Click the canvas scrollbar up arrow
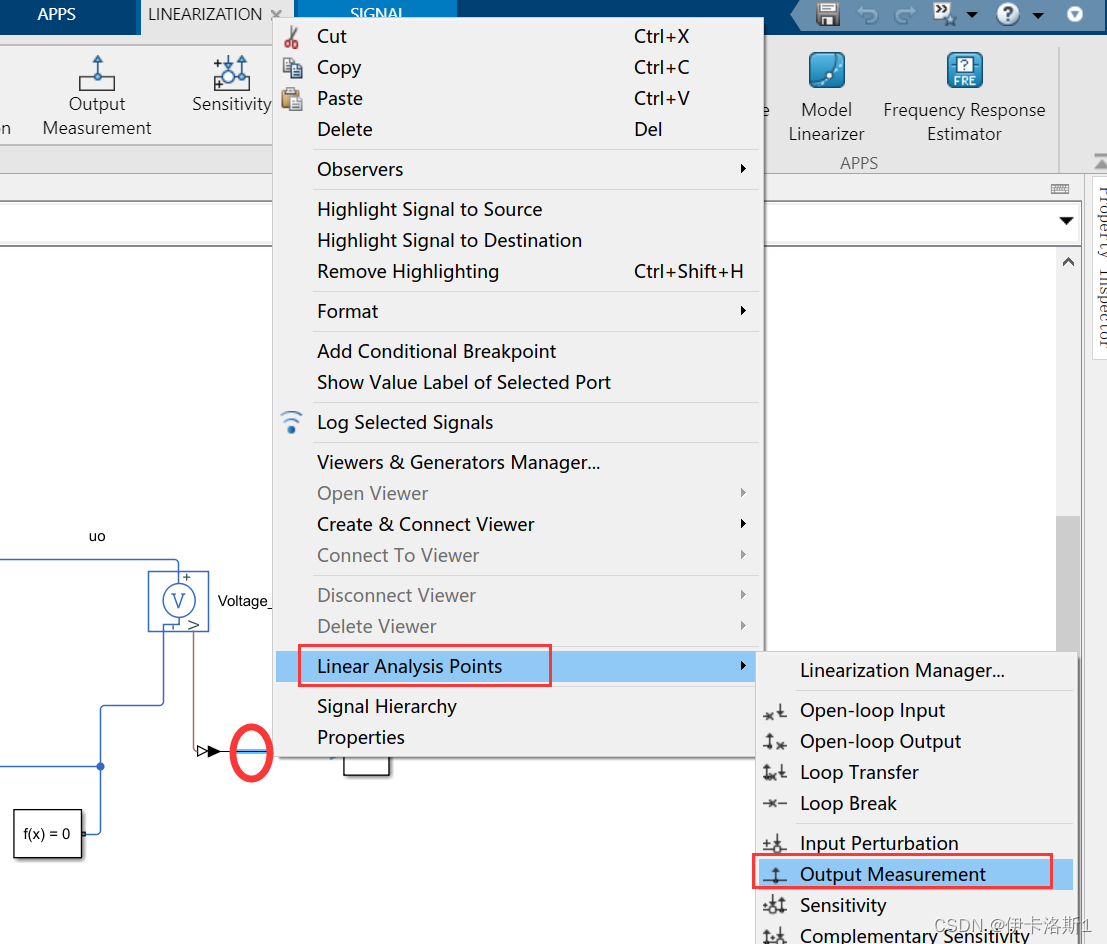 click(x=1068, y=262)
